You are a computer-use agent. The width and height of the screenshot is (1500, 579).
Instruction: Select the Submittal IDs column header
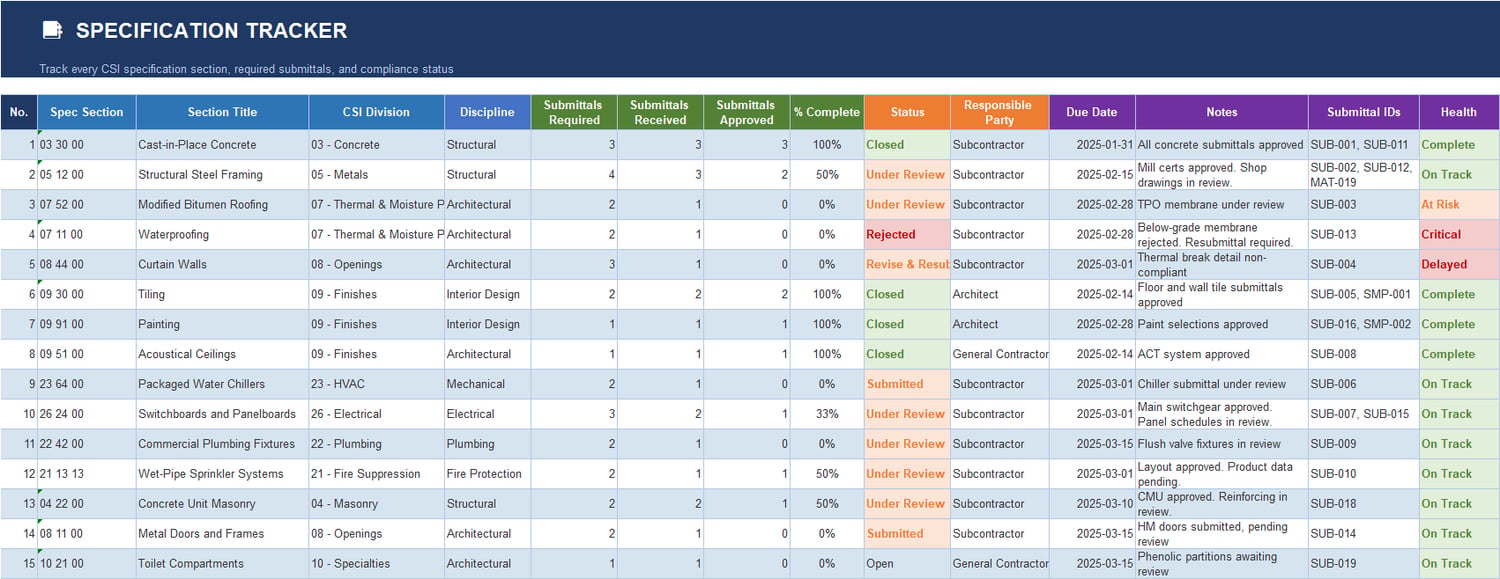[x=1363, y=112]
